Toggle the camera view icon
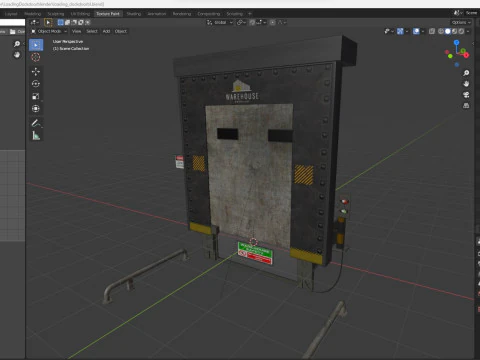 point(466,95)
